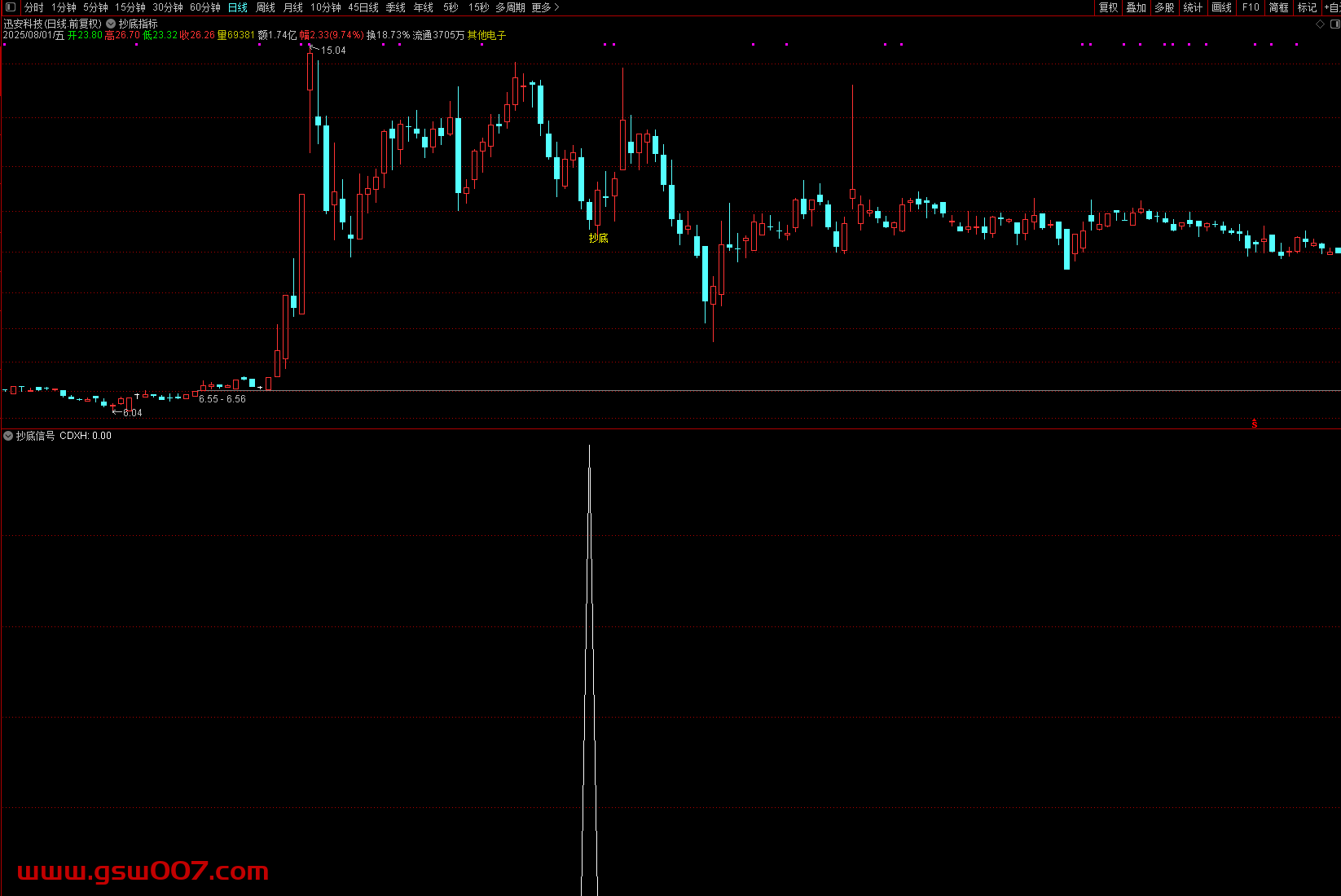
Task: Click the 复权 button
Action: point(1109,7)
